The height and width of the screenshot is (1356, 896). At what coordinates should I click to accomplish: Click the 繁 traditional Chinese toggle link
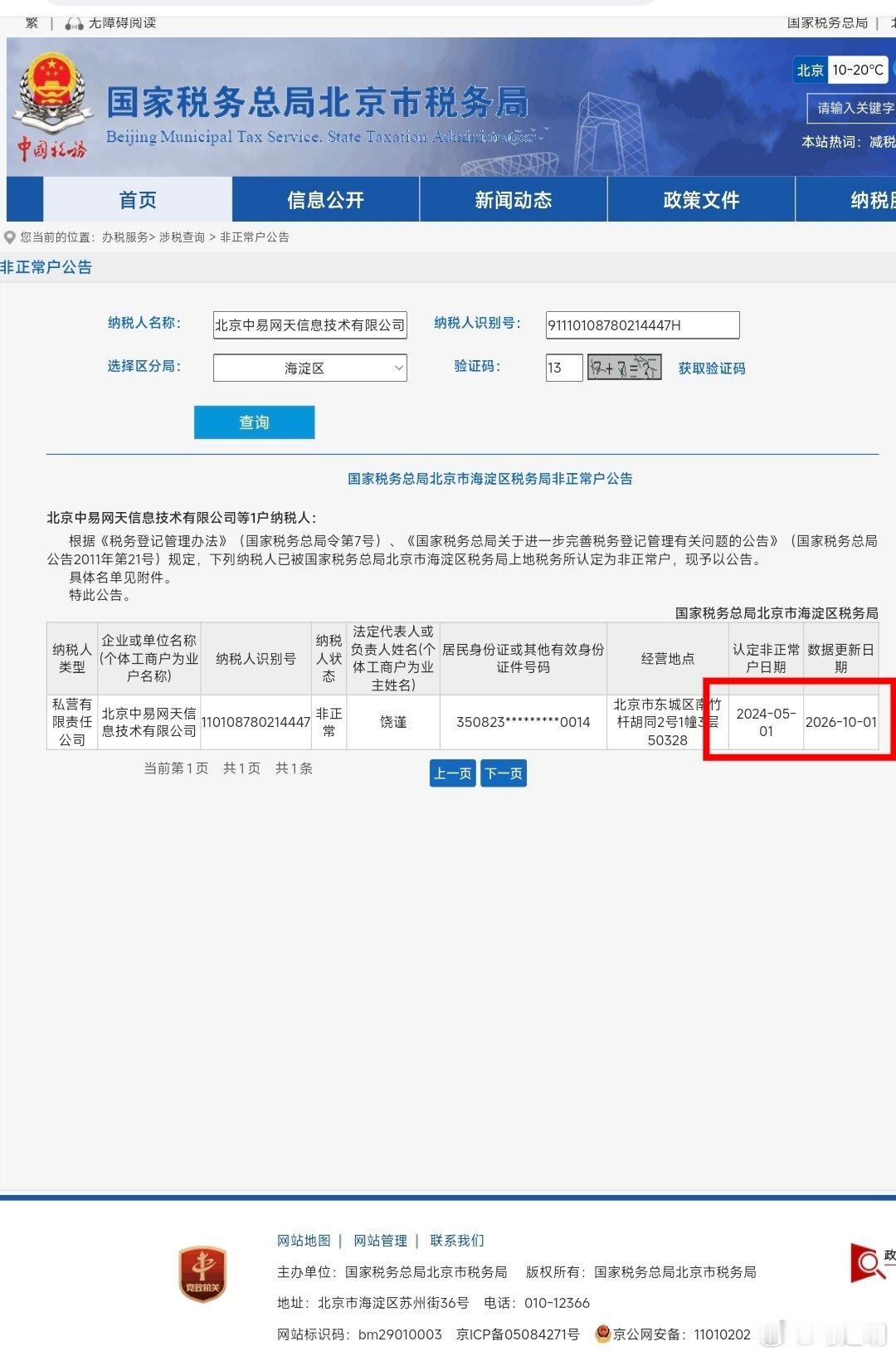[x=32, y=23]
